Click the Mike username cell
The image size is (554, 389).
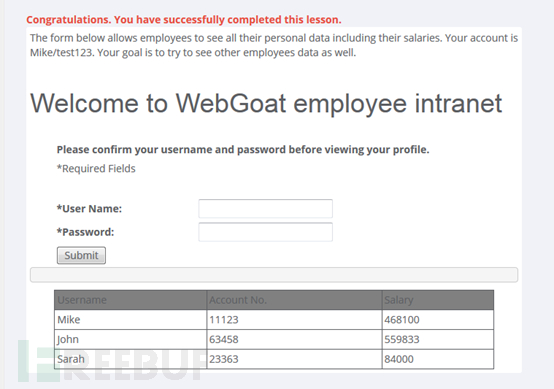[x=130, y=320]
